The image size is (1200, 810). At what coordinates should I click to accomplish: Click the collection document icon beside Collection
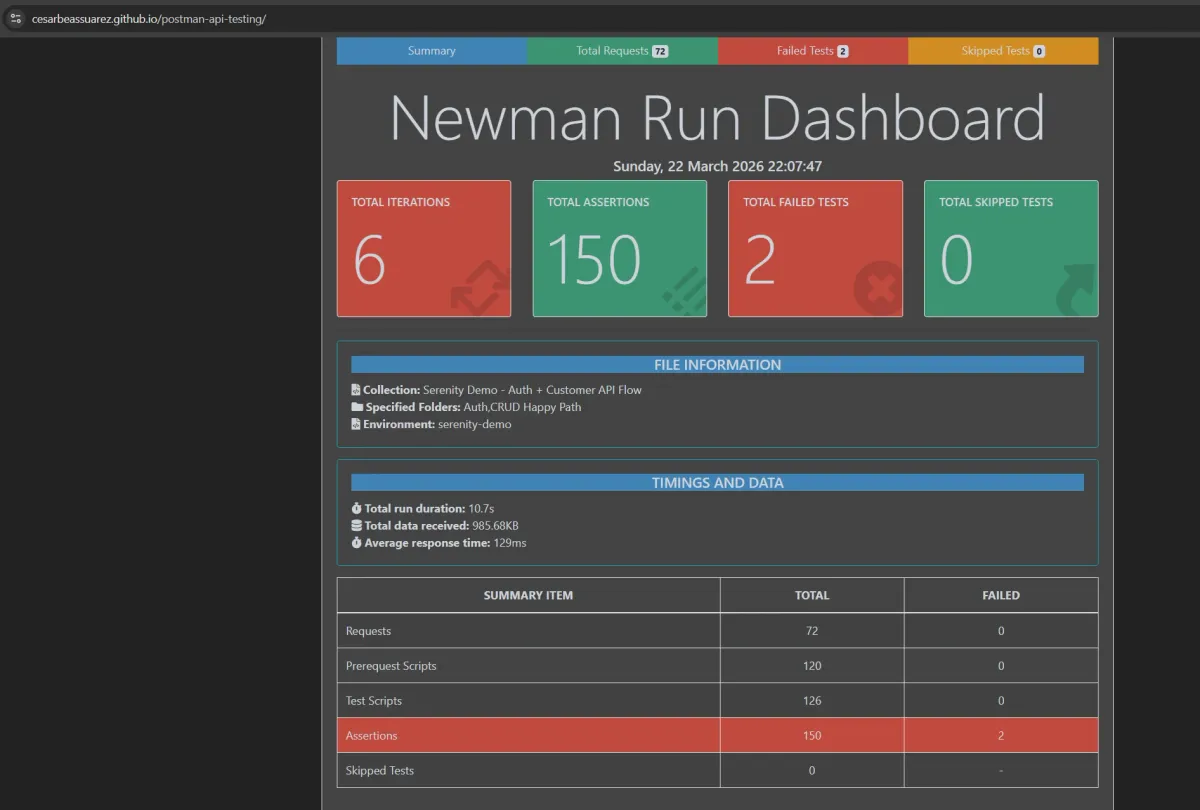point(355,390)
